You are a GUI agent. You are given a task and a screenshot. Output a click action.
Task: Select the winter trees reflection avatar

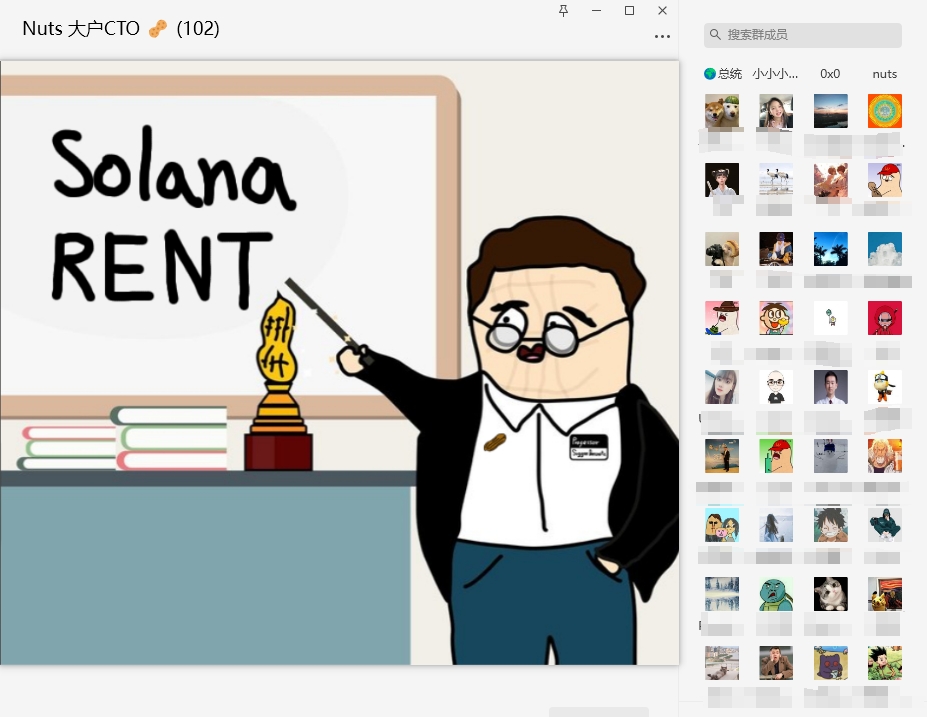click(x=722, y=594)
